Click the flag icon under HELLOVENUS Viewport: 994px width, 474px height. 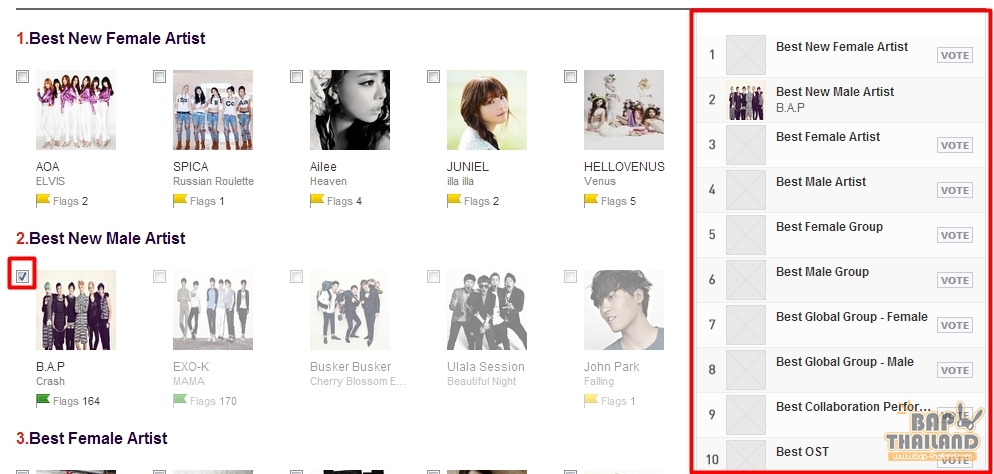[x=591, y=201]
